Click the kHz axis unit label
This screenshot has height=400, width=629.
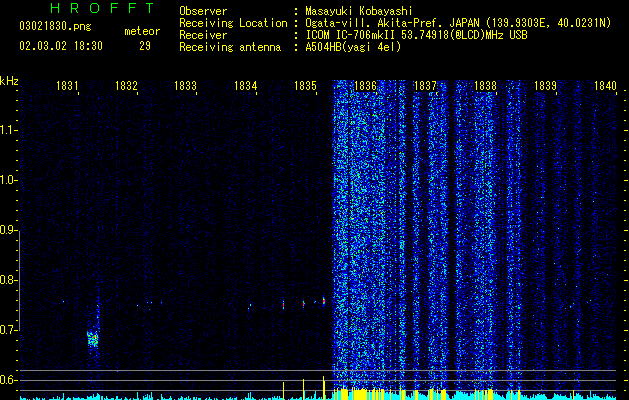(9, 81)
